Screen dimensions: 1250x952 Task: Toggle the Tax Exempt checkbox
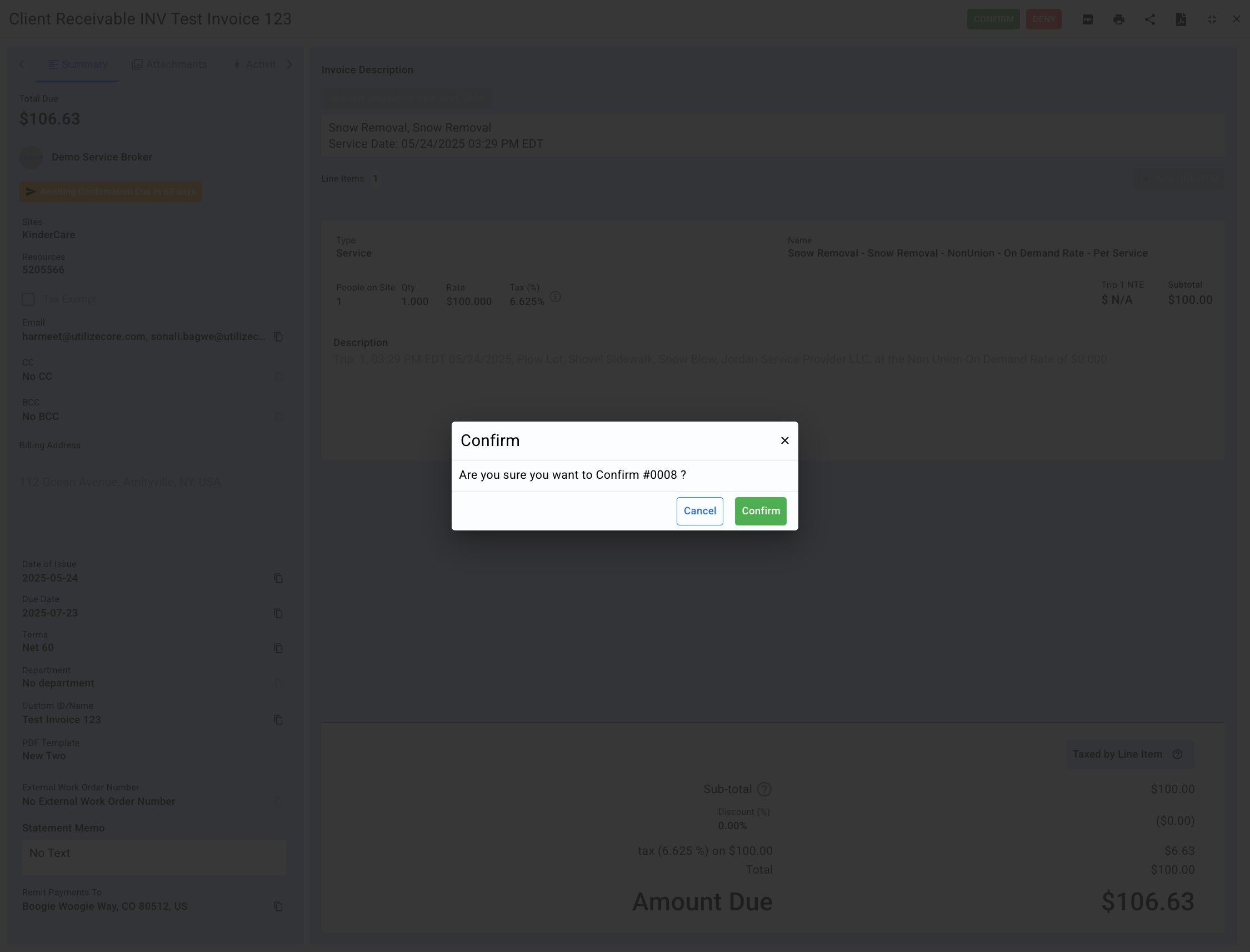pos(28,299)
